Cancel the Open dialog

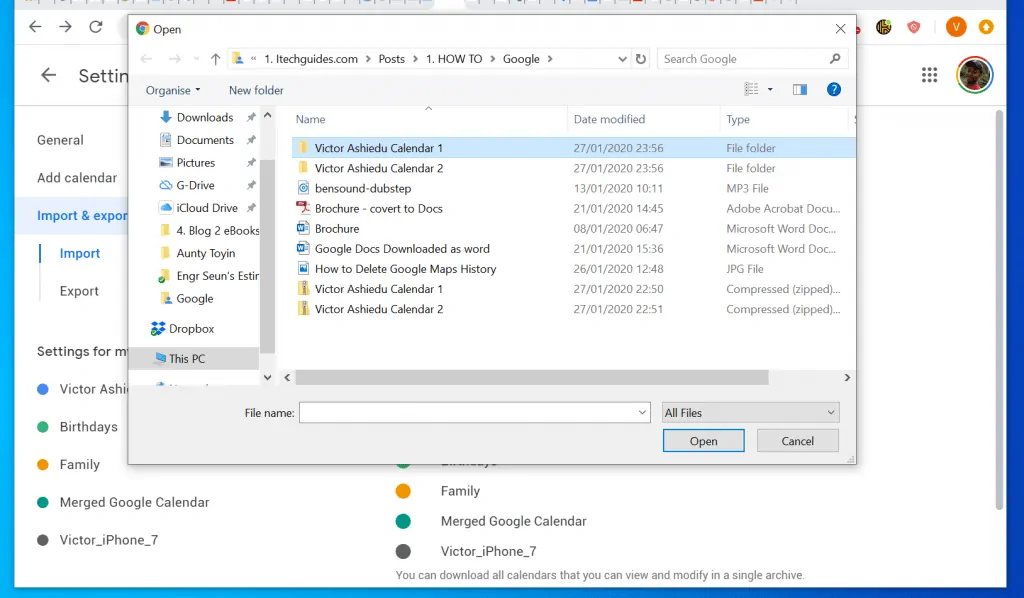tap(797, 441)
